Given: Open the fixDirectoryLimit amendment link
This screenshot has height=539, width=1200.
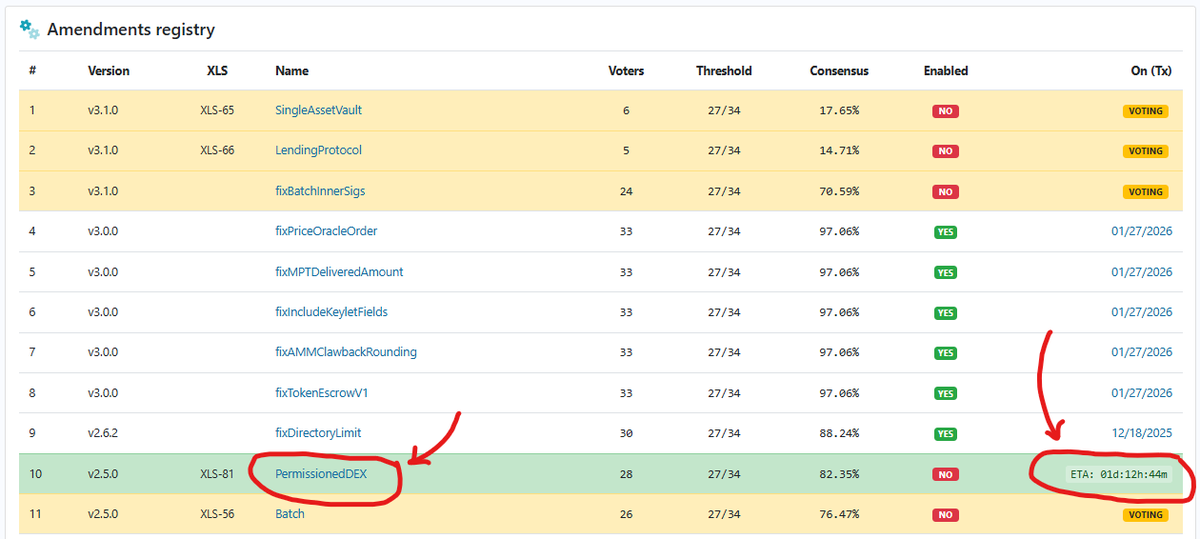Looking at the screenshot, I should 318,433.
